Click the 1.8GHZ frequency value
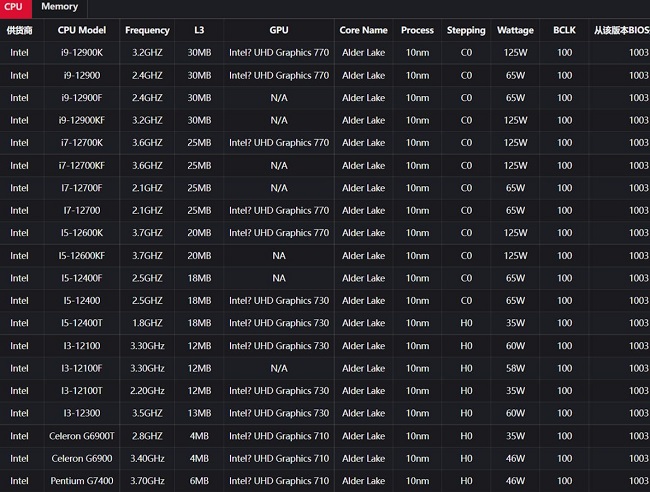 [x=147, y=322]
